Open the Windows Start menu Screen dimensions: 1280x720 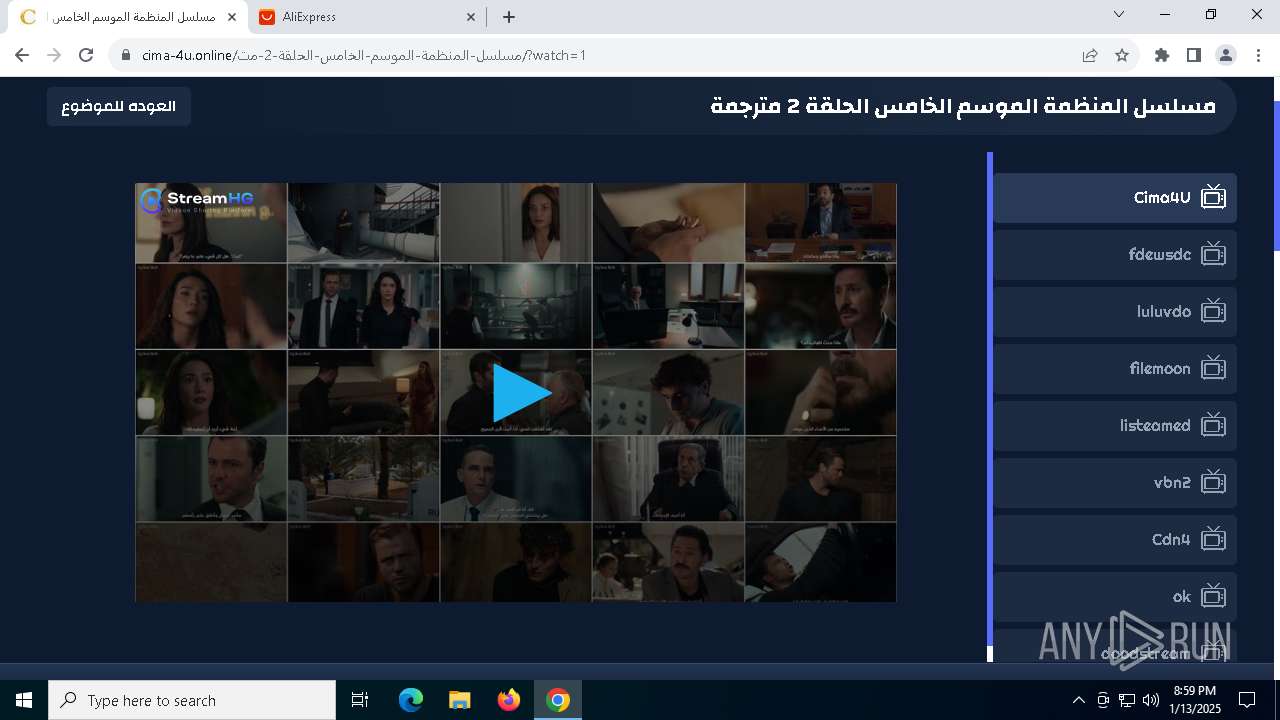point(24,700)
